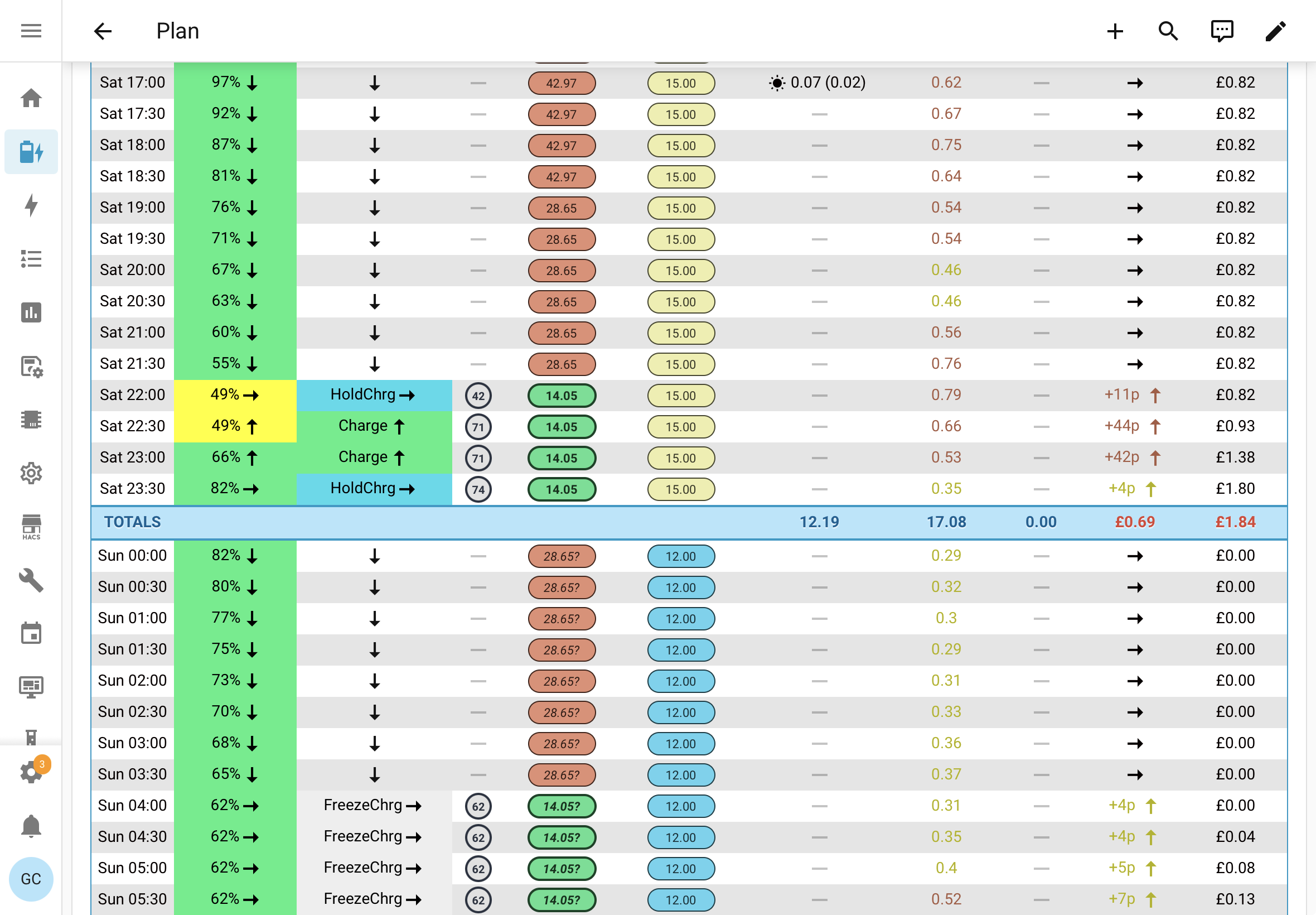Click the FreezeChrg state at Sun 05:30
This screenshot has height=915, width=1316.
[374, 899]
